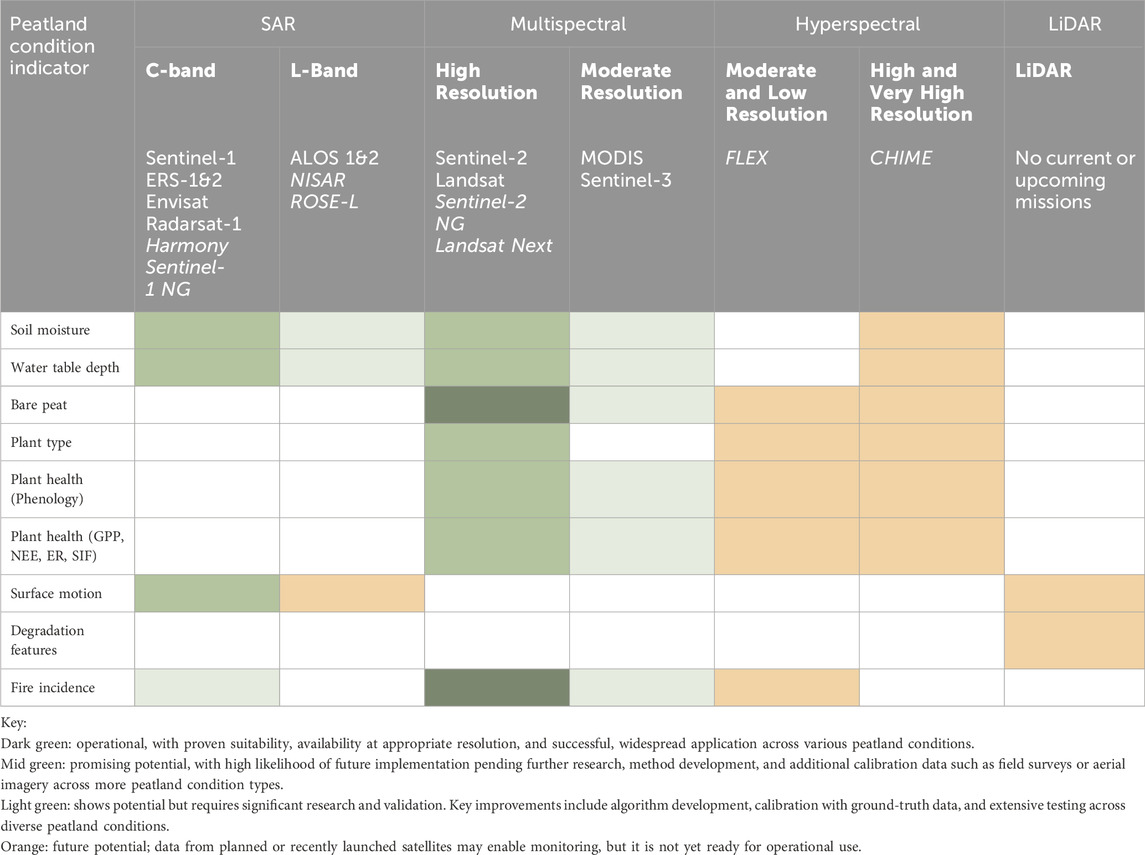Click the Water table depth row label
This screenshot has height=855, width=1145.
[66, 367]
